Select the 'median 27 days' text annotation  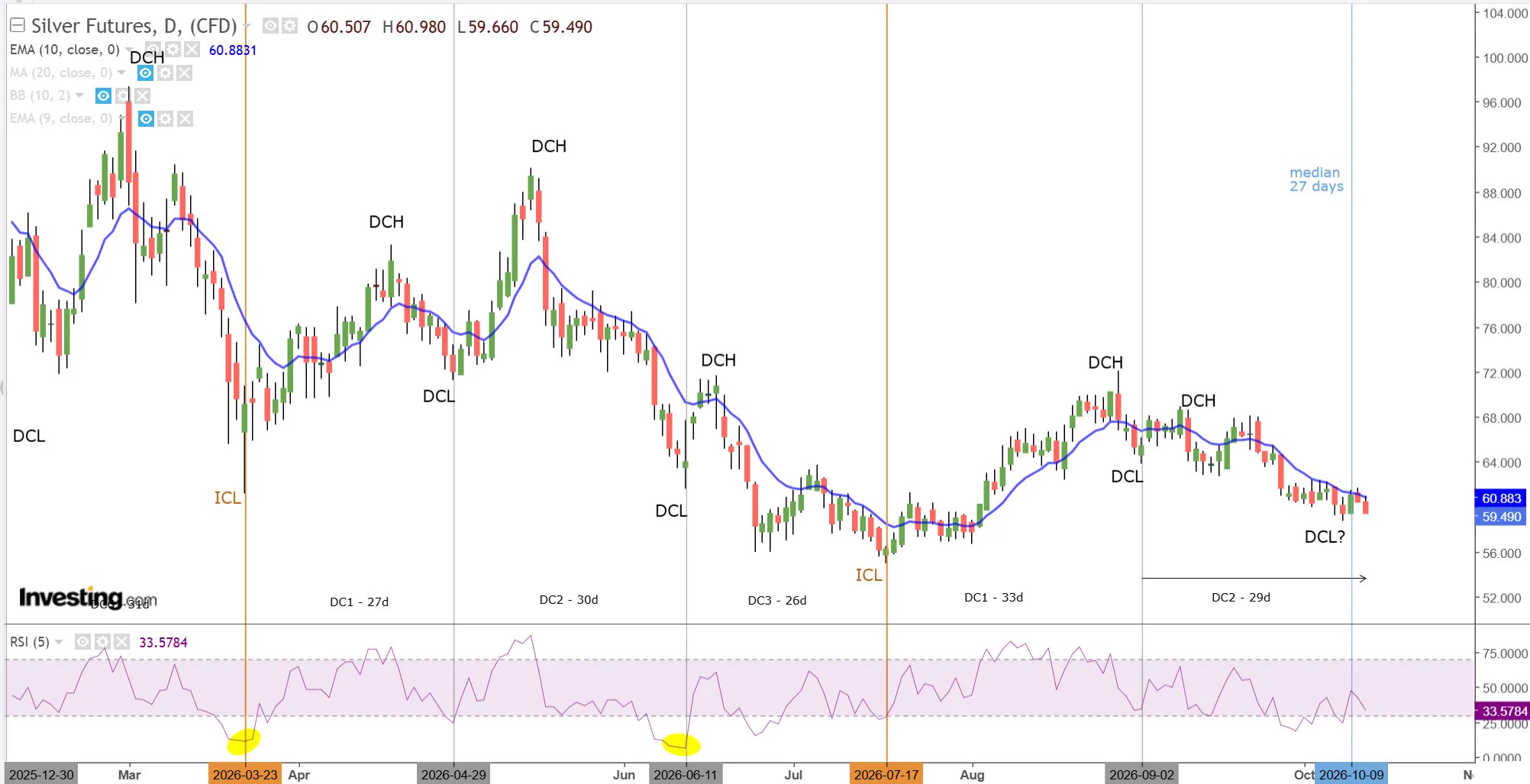pos(1316,179)
